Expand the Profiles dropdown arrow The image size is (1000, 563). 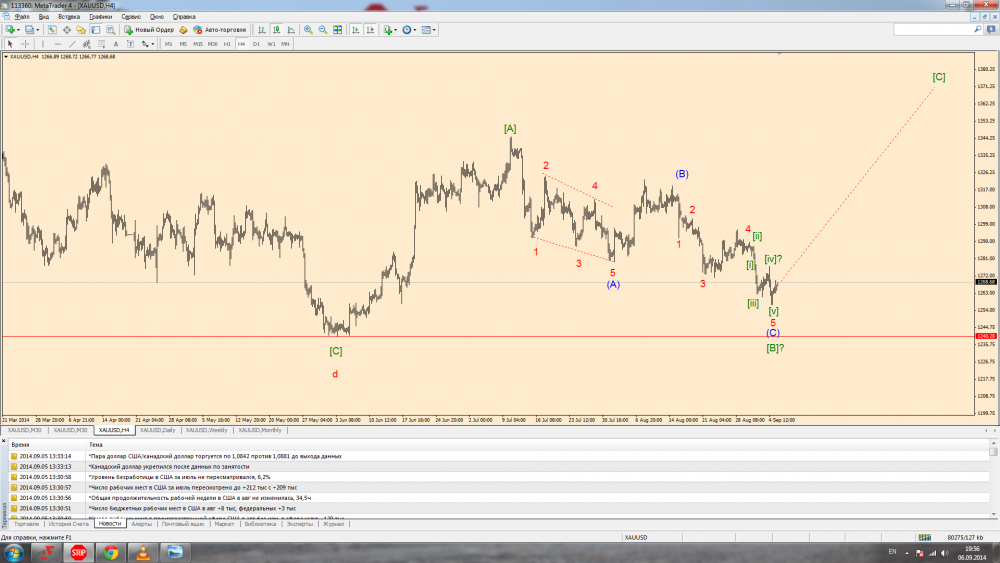point(38,30)
